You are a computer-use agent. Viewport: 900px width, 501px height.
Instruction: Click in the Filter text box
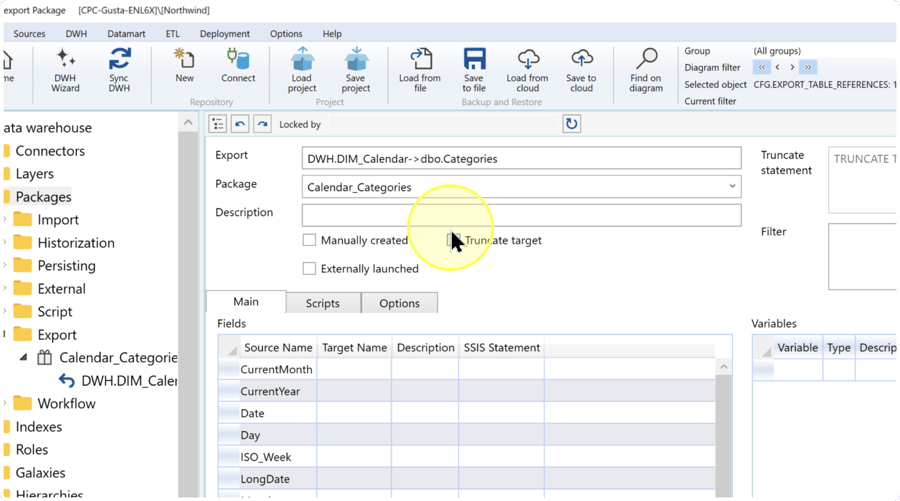863,257
